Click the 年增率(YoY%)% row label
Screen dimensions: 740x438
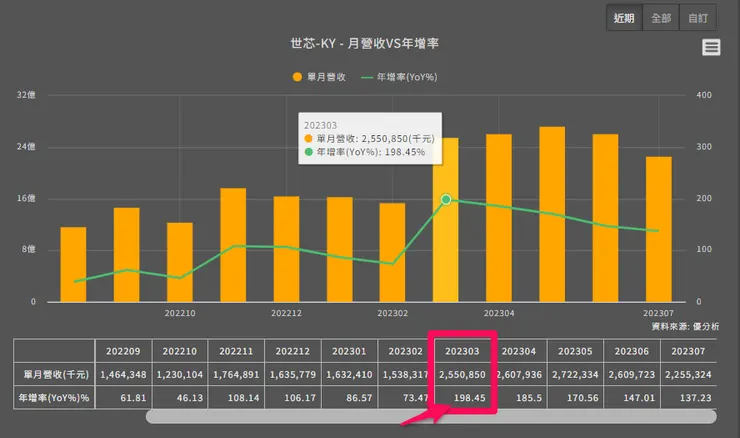54,397
